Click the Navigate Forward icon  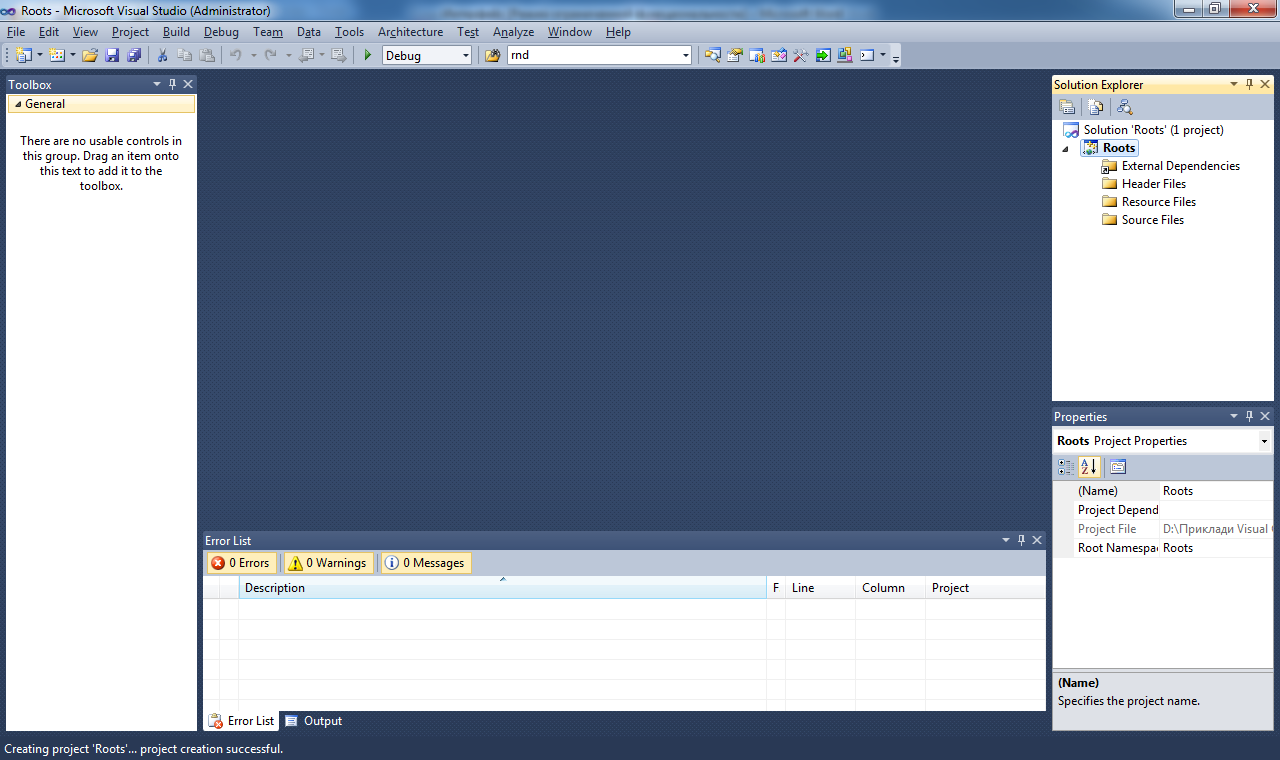[x=339, y=55]
